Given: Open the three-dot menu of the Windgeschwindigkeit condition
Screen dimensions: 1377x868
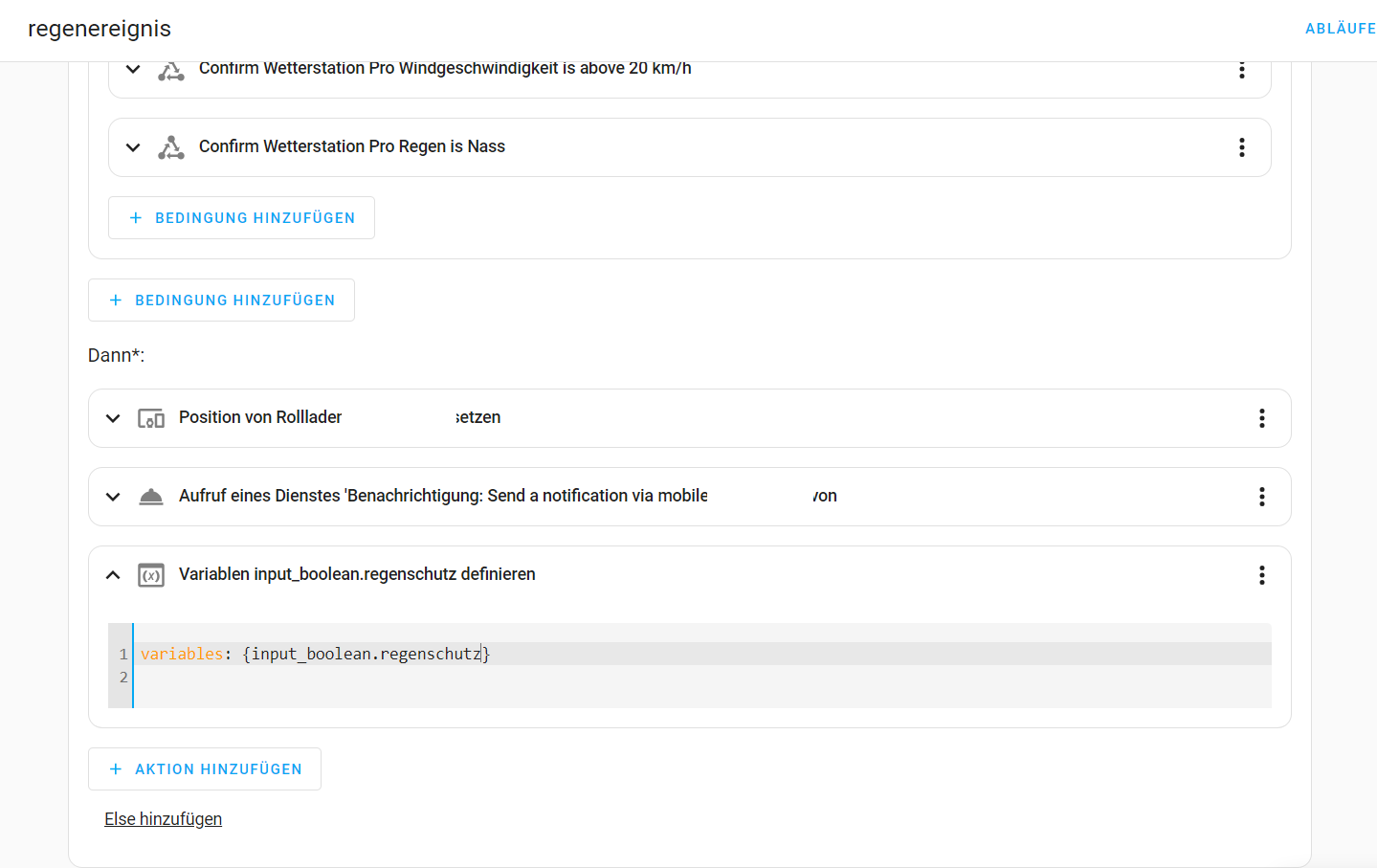Looking at the screenshot, I should (x=1241, y=69).
